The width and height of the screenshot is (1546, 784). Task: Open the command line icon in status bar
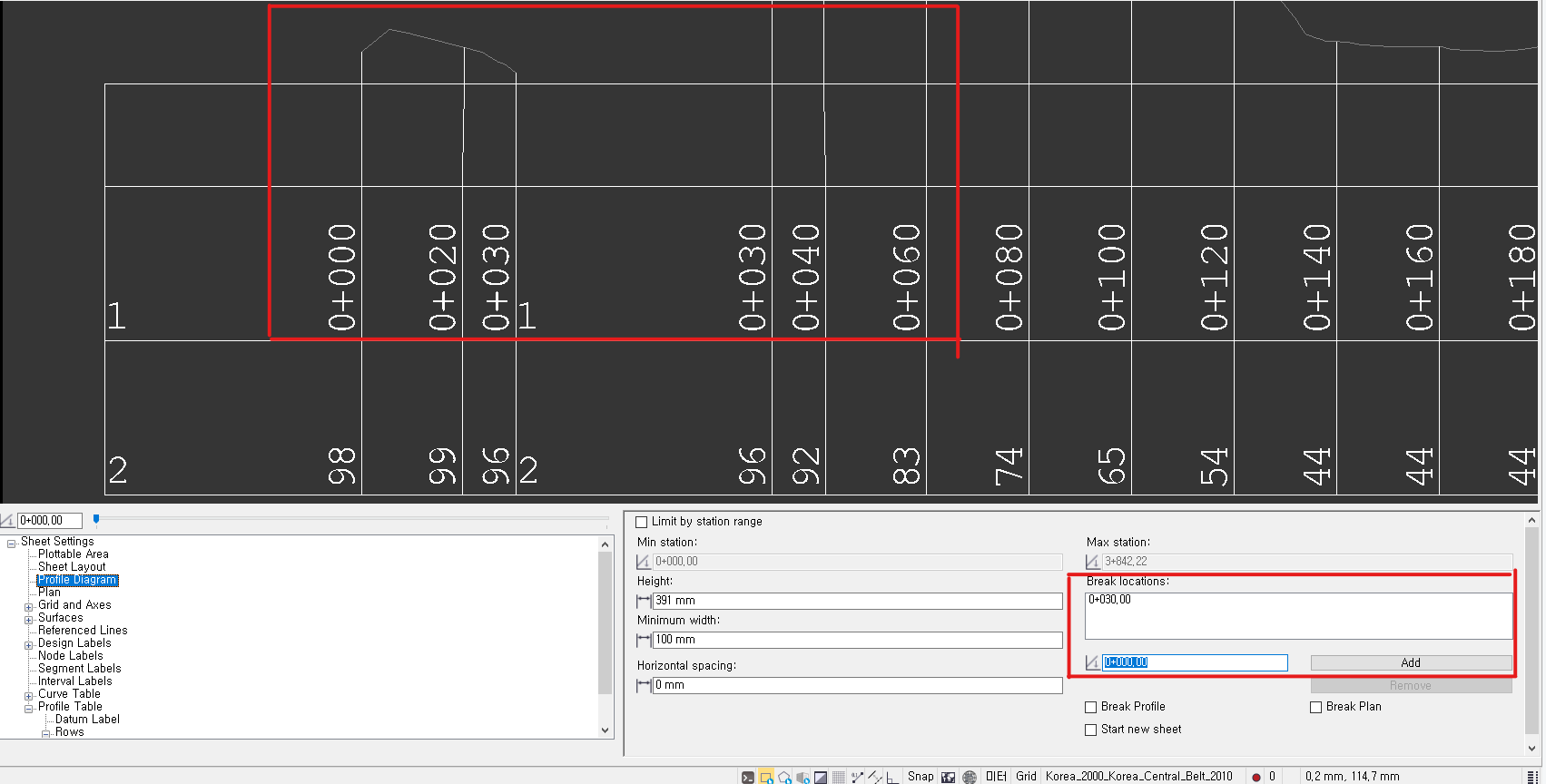(x=748, y=777)
